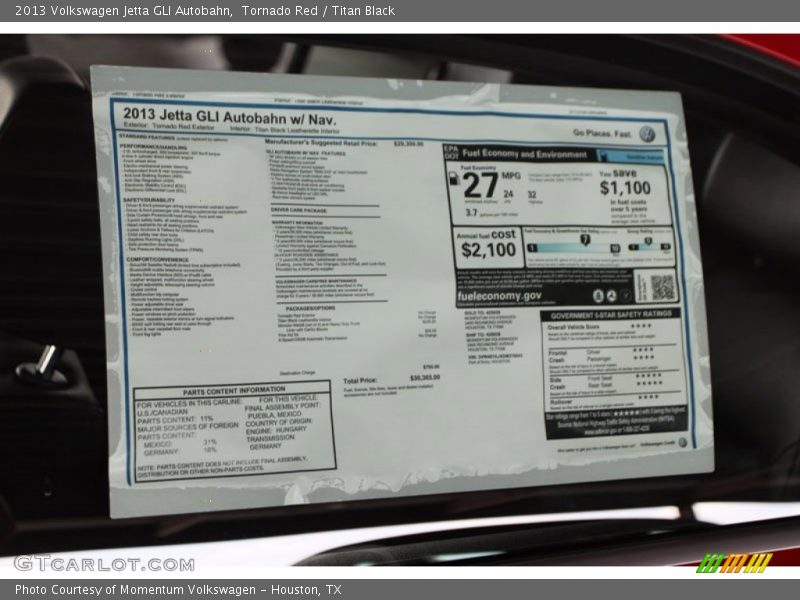Click the fueleconomy.gov link text

coord(499,296)
